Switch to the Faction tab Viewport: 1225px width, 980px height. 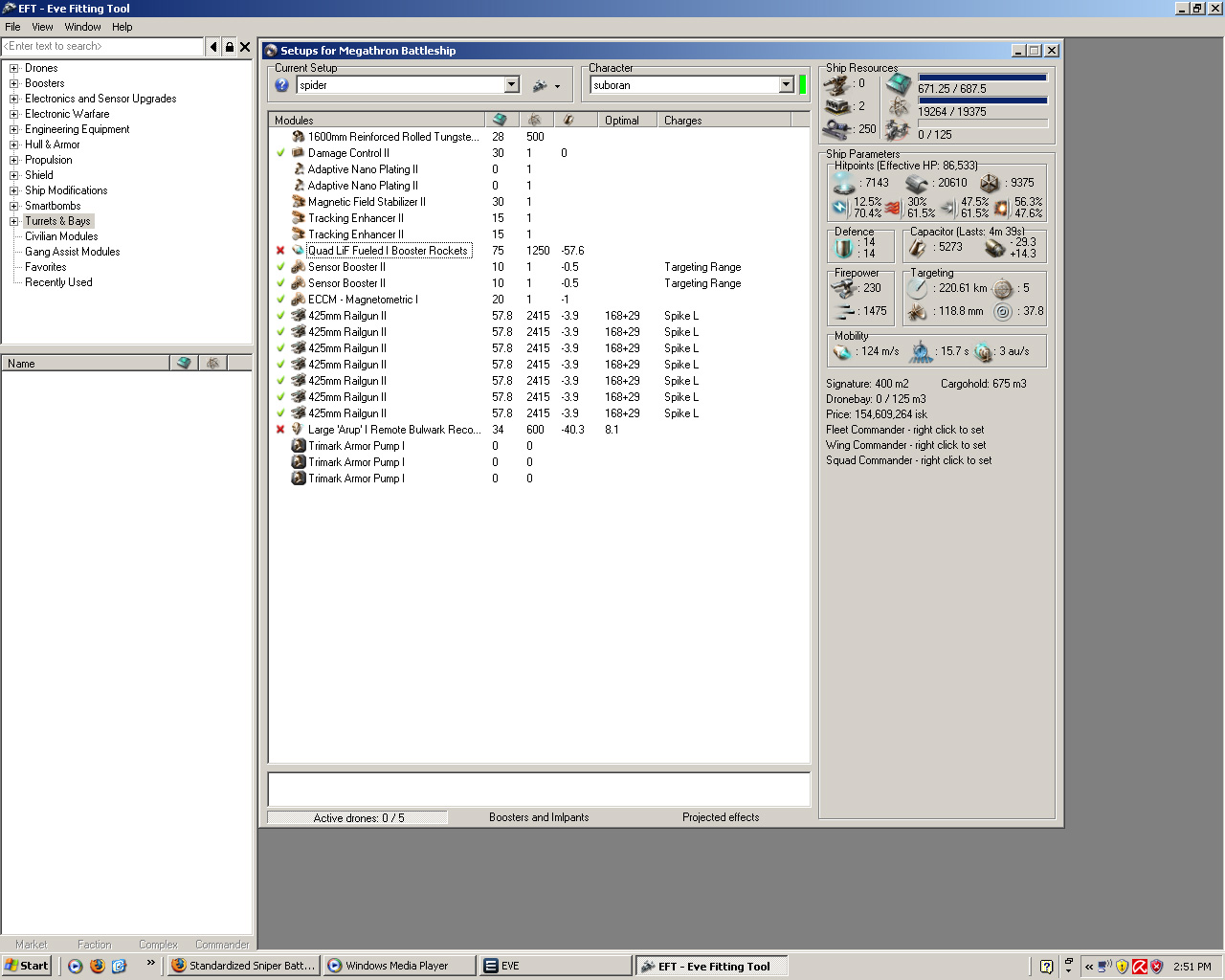(x=94, y=945)
